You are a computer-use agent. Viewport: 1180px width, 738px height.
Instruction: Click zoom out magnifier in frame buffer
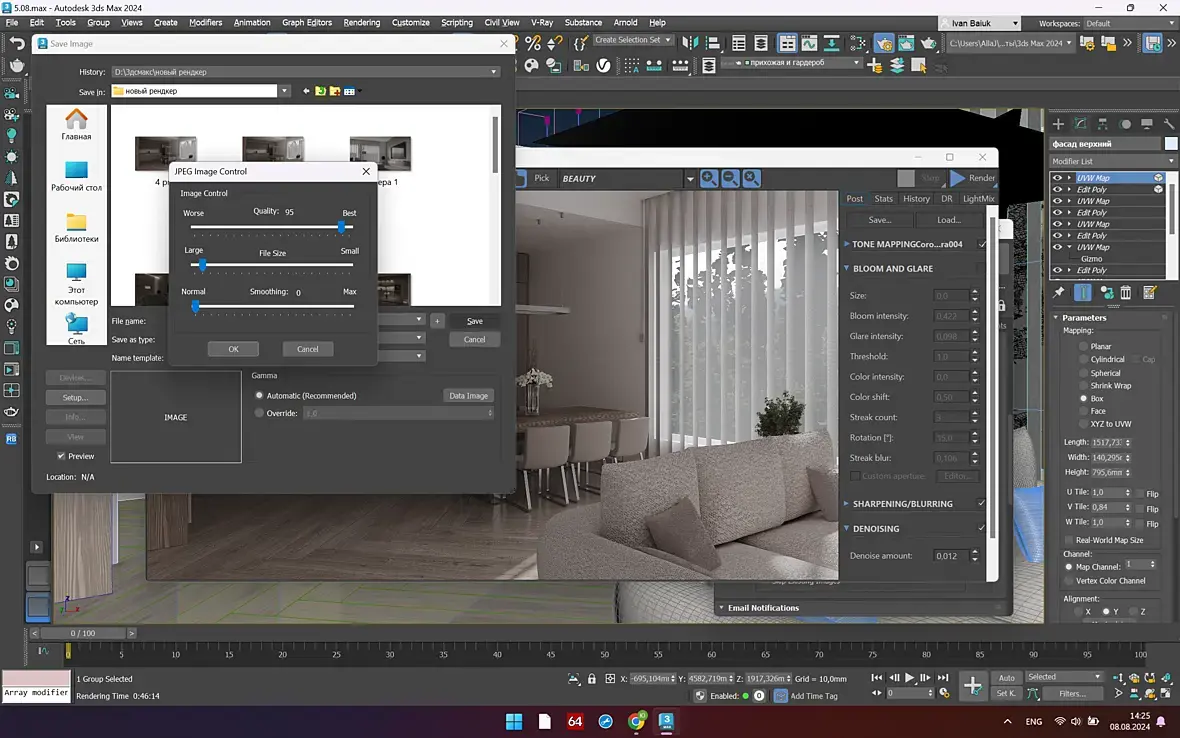tap(730, 178)
